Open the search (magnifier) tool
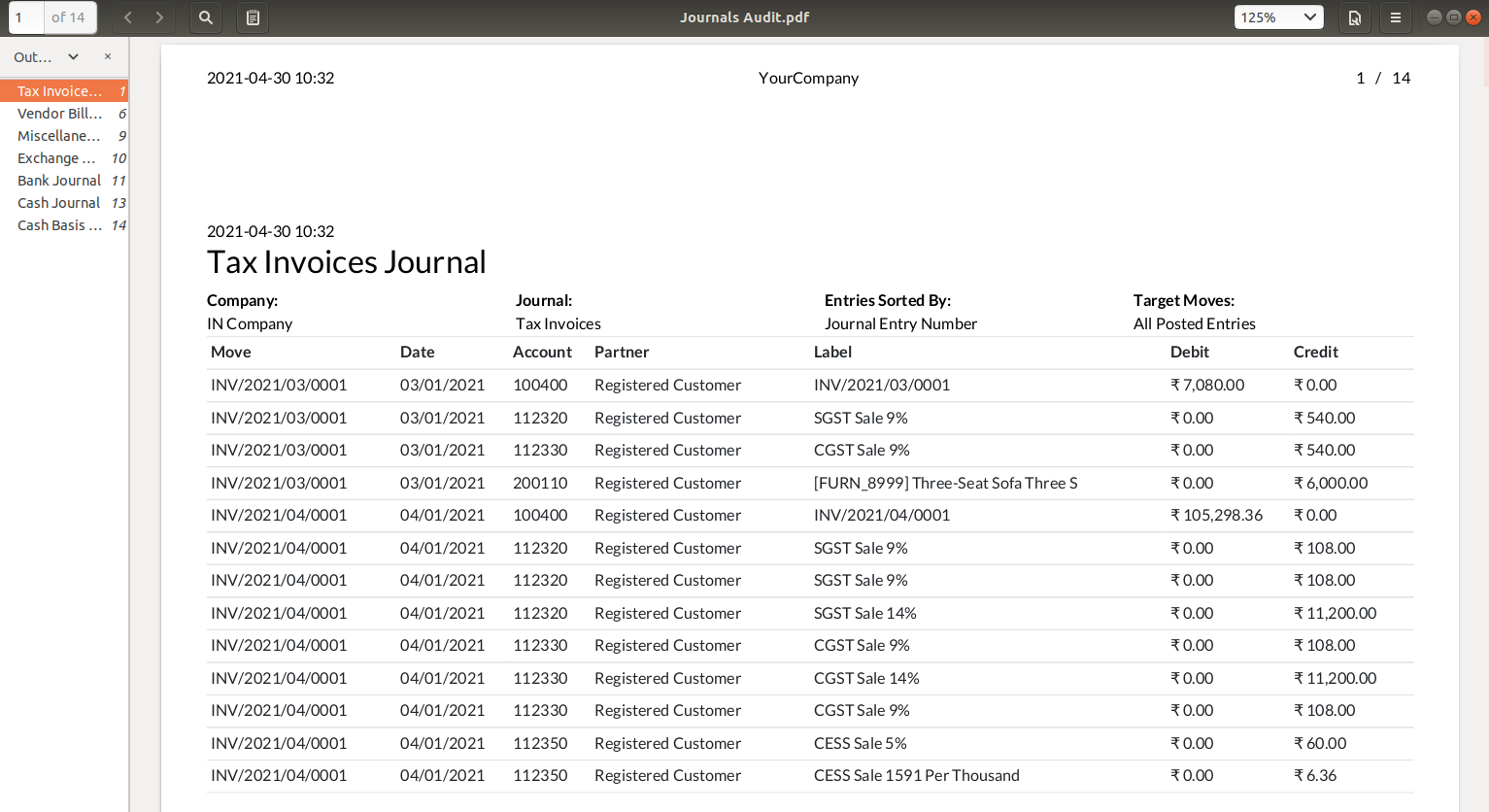1489x812 pixels. click(206, 17)
